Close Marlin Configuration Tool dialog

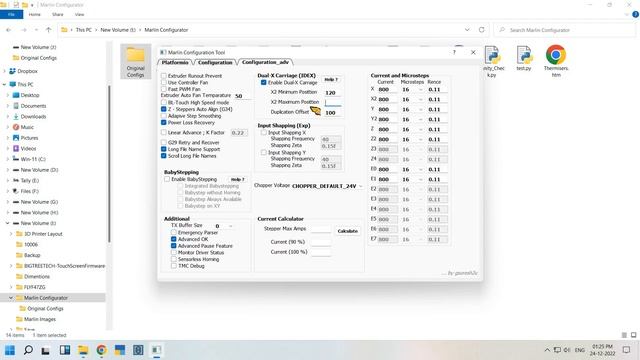[x=473, y=52]
